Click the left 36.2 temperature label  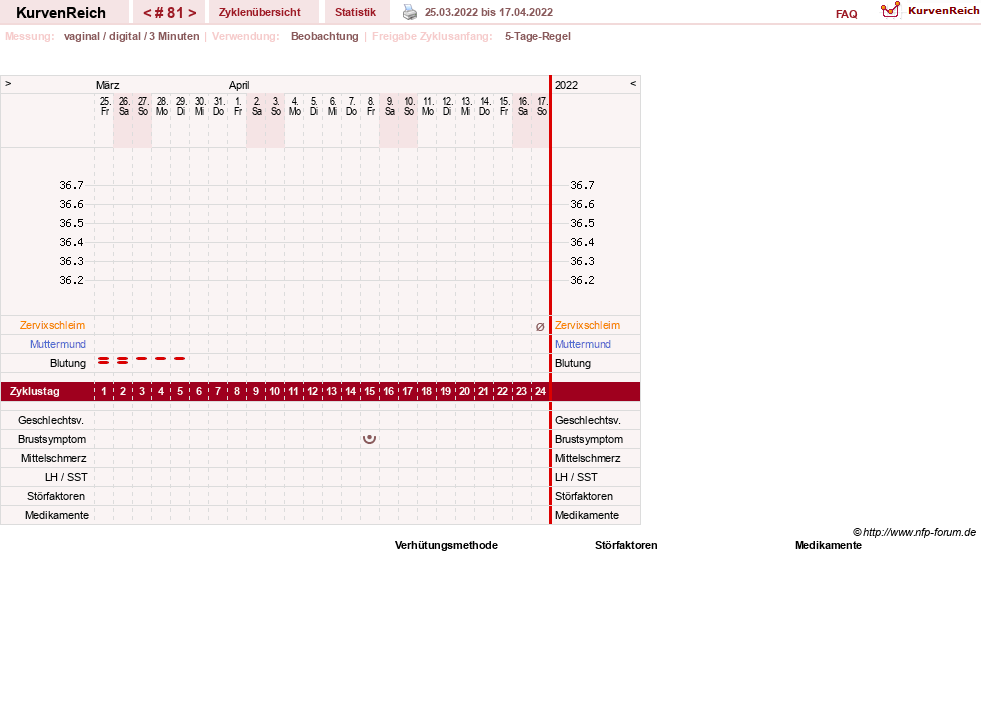[71, 280]
